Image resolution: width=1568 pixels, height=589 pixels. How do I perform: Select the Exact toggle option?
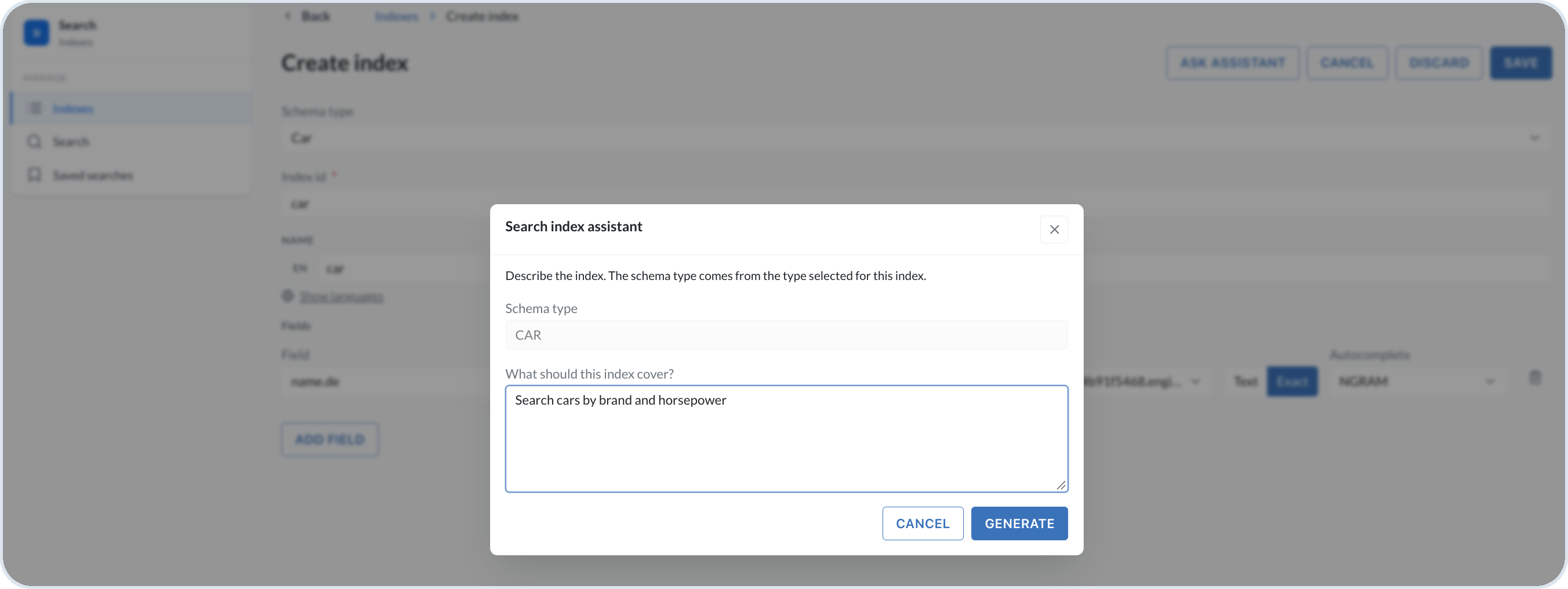tap(1291, 381)
